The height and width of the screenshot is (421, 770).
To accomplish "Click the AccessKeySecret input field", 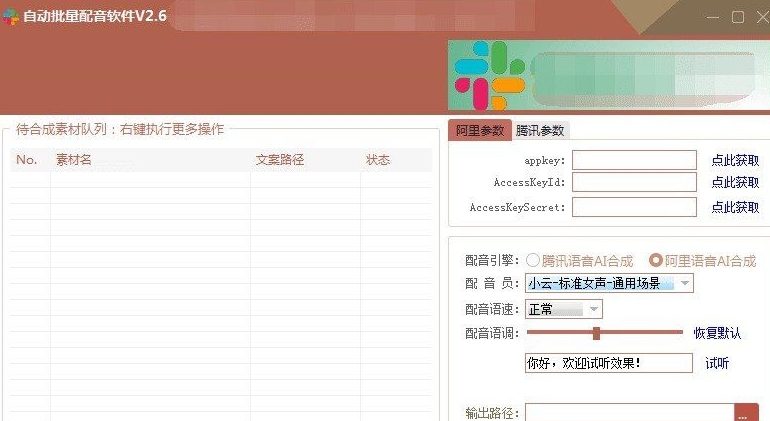I will [x=634, y=207].
